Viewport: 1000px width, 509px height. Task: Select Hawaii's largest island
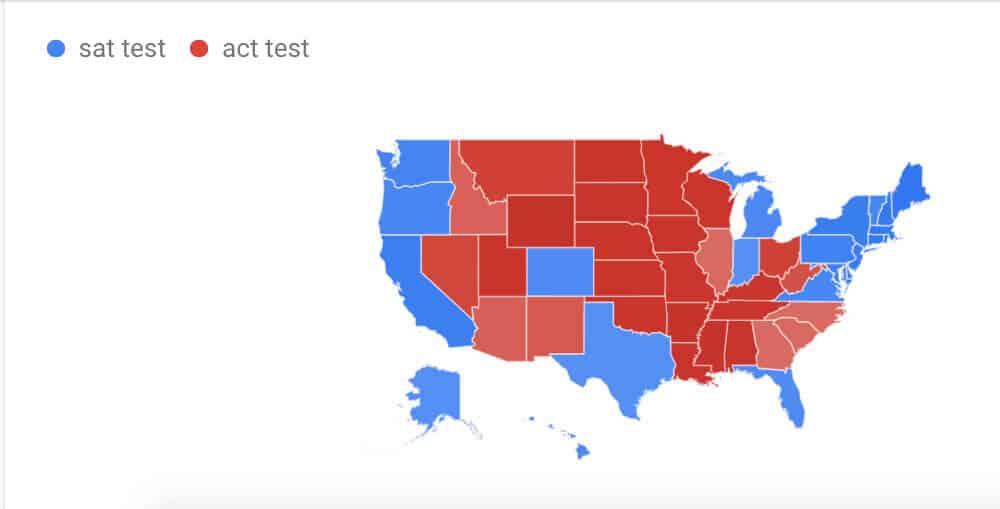(583, 452)
